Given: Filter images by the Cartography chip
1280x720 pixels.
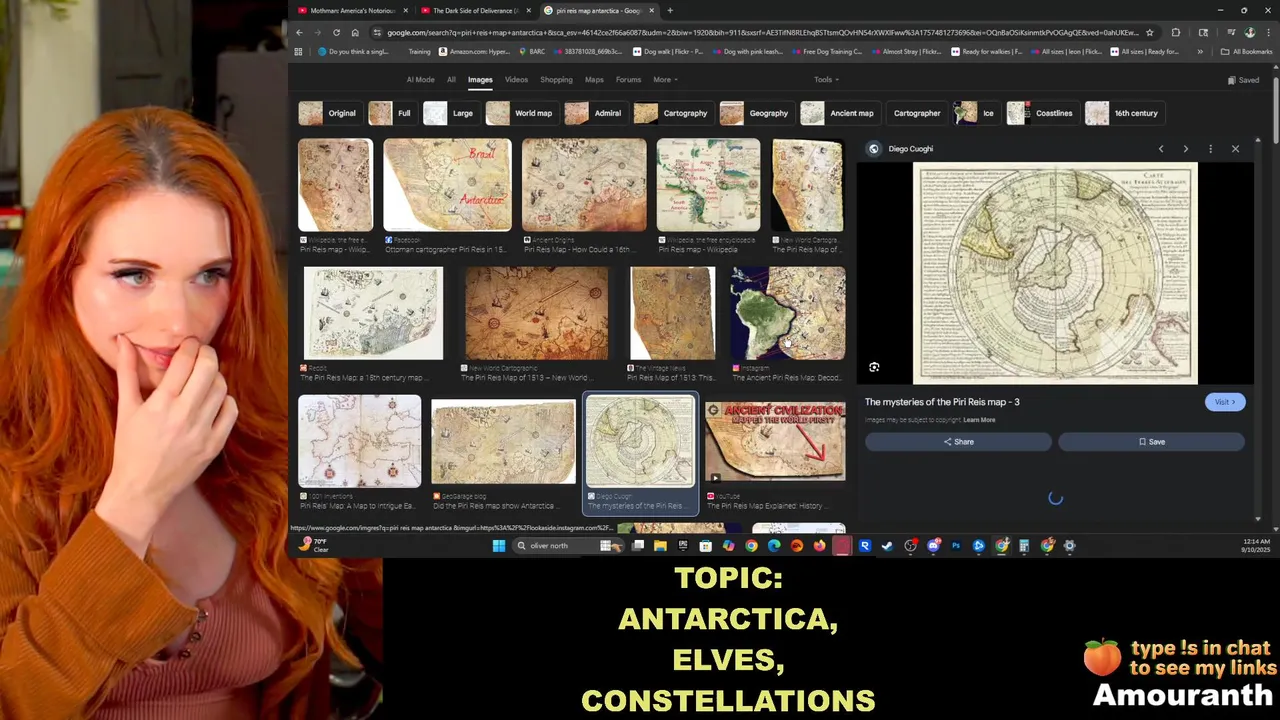Looking at the screenshot, I should tap(672, 113).
